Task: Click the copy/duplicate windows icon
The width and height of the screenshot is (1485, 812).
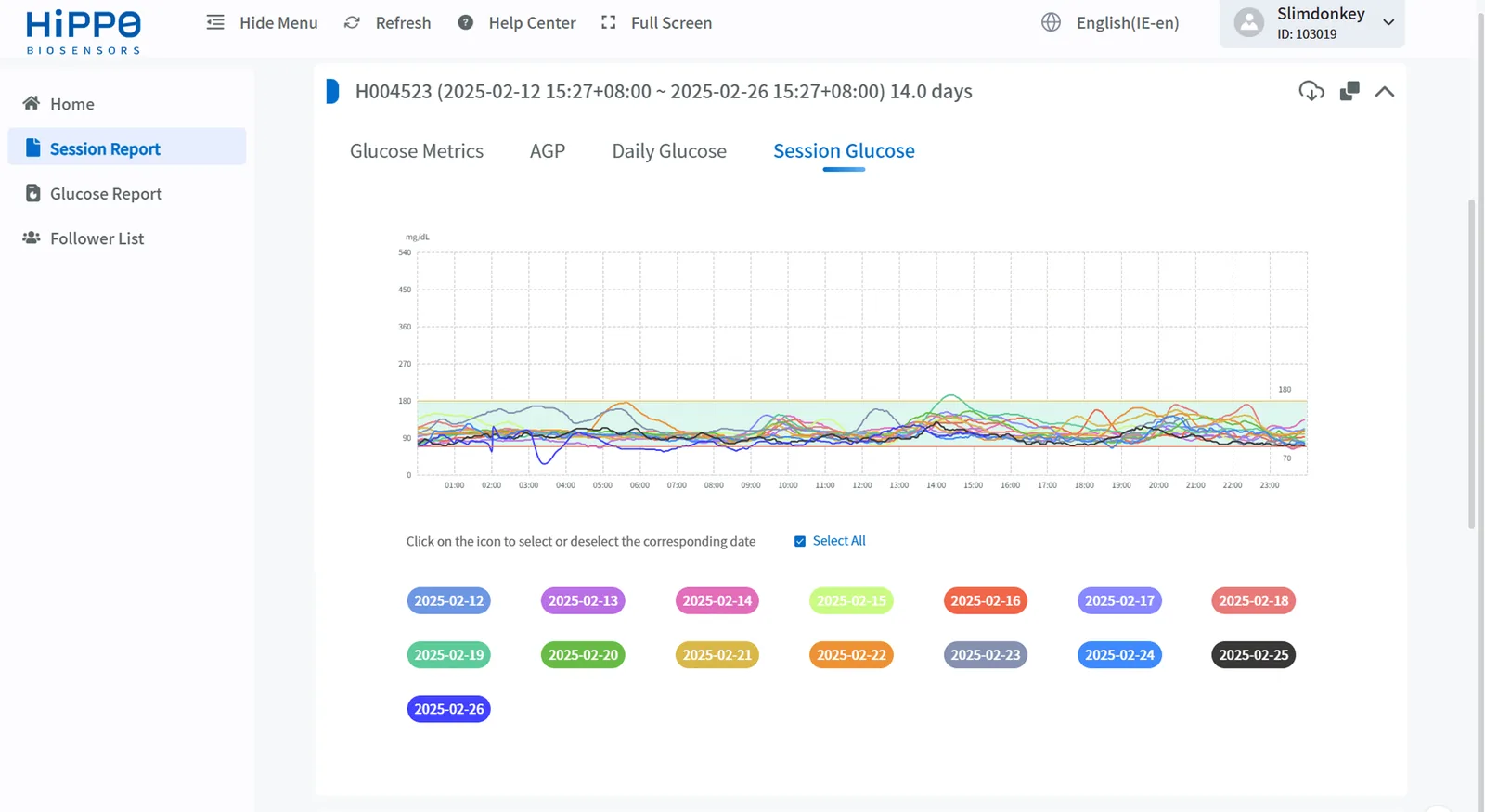Action: (1349, 91)
